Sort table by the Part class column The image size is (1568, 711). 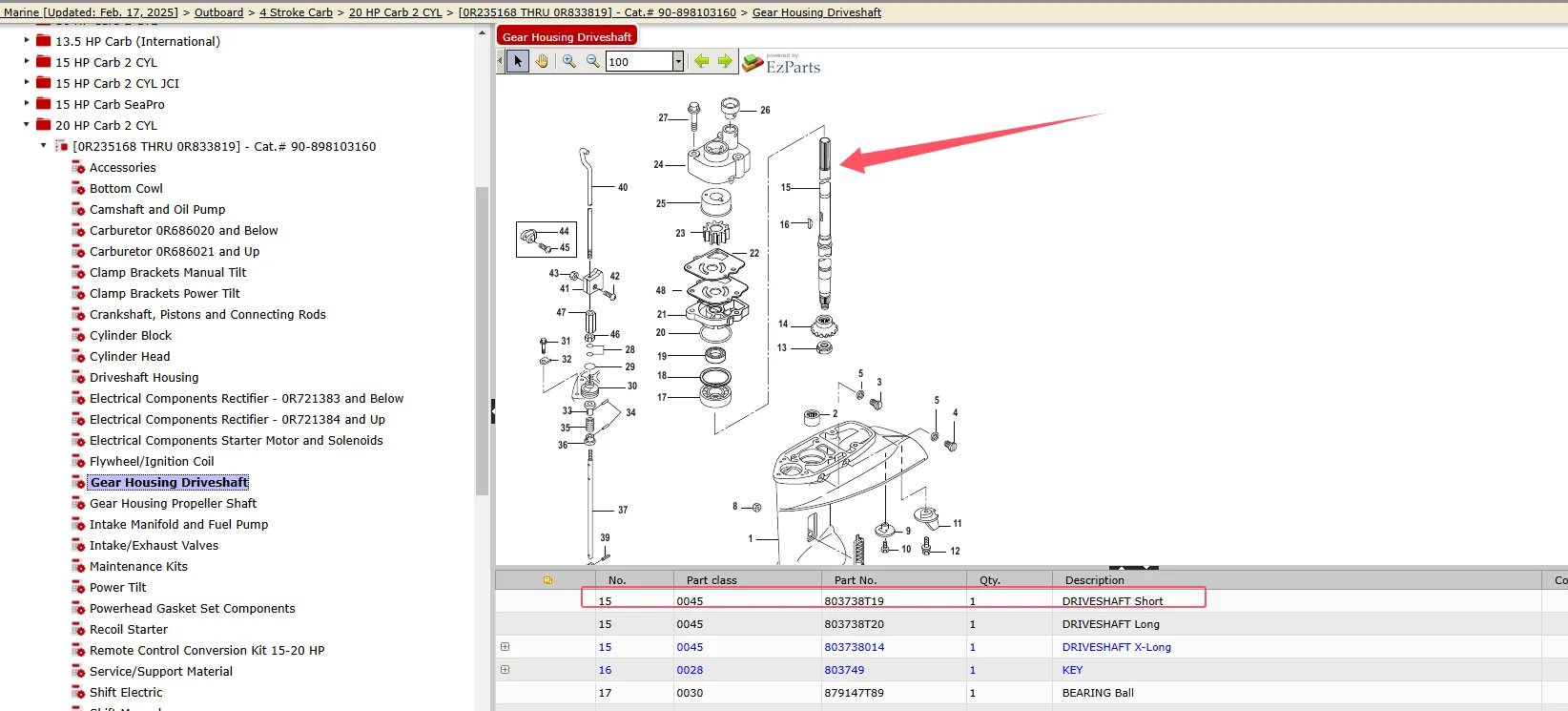pos(748,579)
